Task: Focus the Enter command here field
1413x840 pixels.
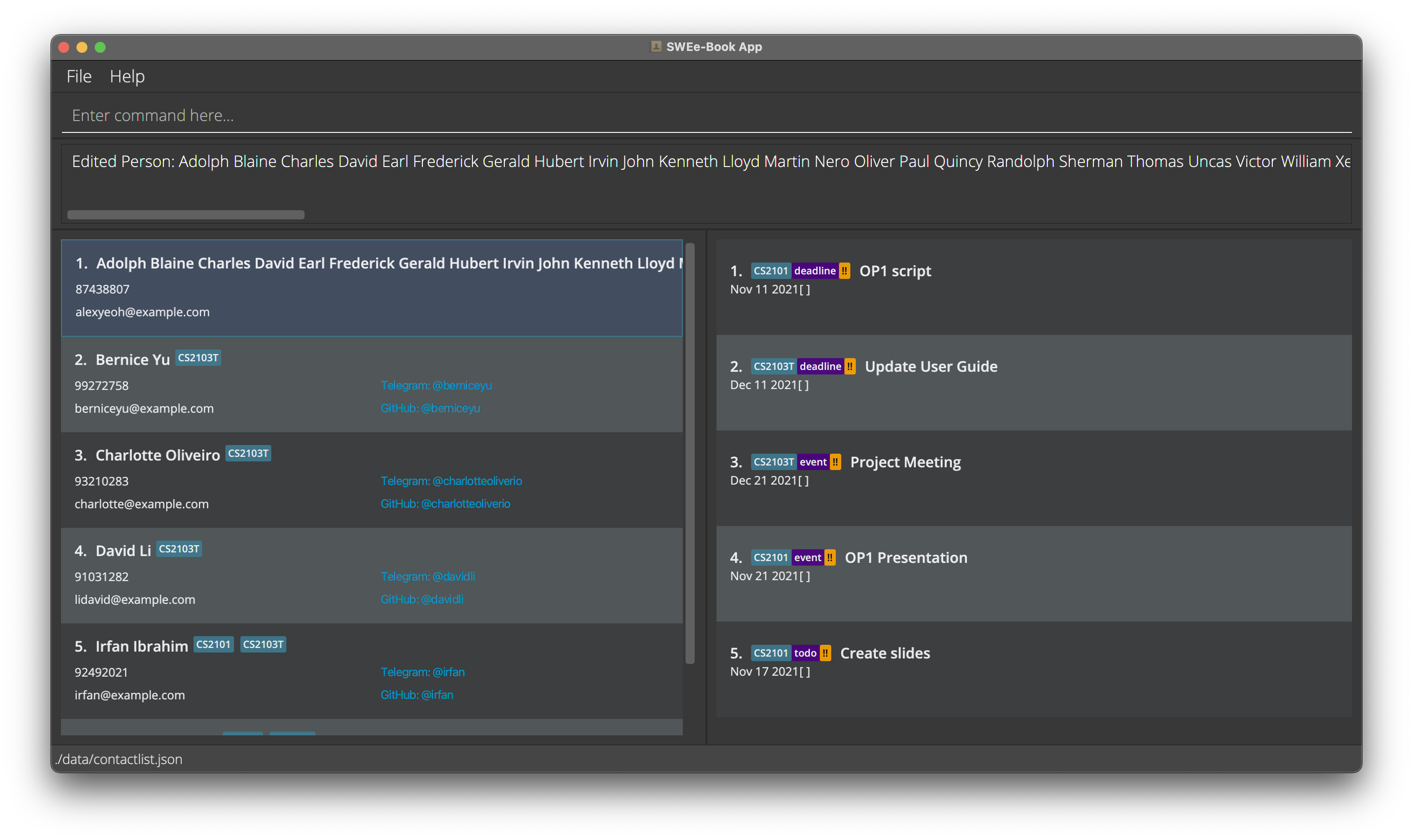Action: click(x=706, y=116)
